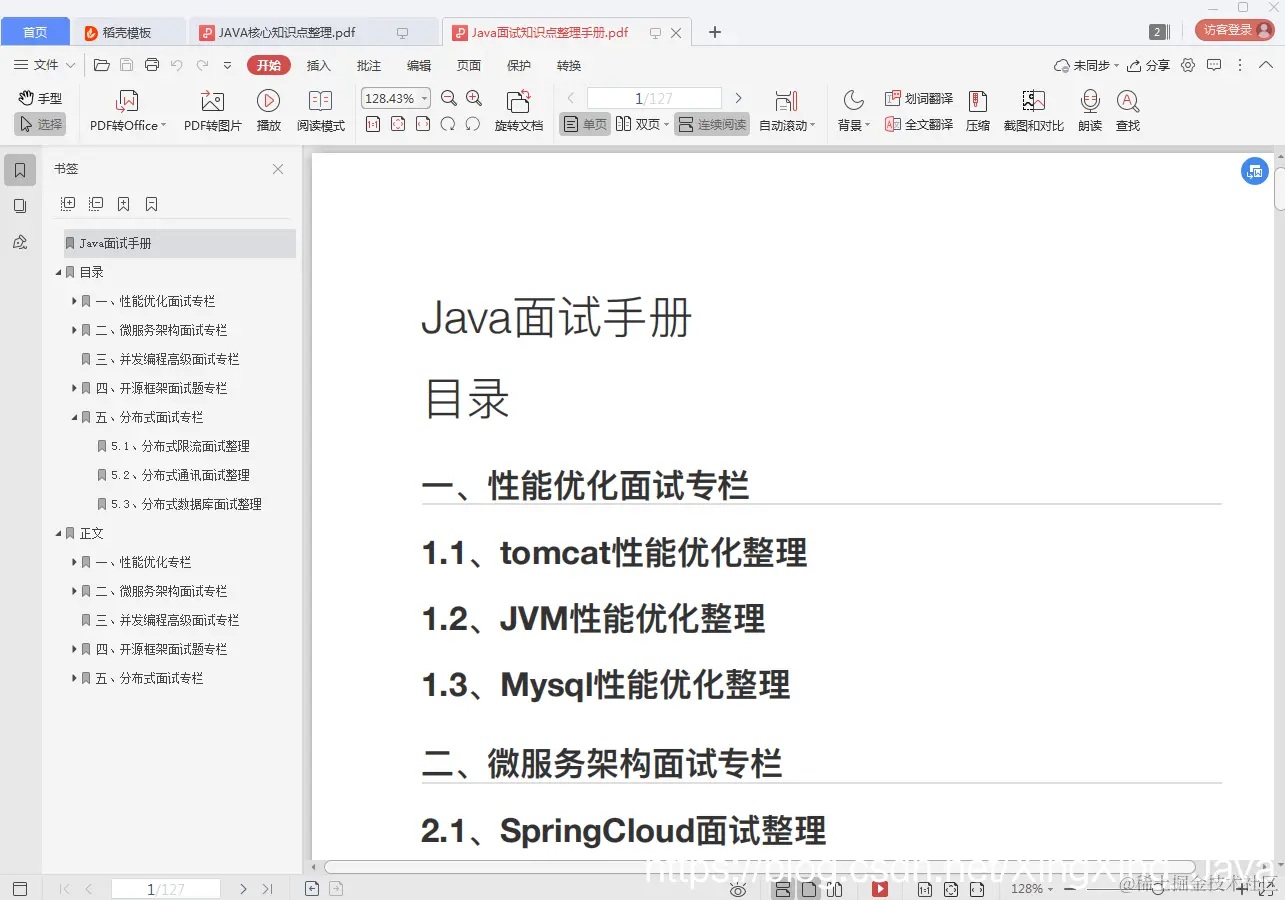This screenshot has height=900, width=1285.
Task: Collapse the 正文 bookmark group
Action: tap(59, 533)
